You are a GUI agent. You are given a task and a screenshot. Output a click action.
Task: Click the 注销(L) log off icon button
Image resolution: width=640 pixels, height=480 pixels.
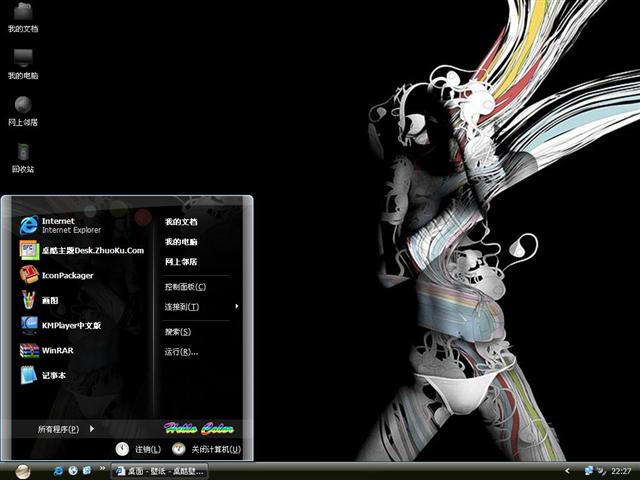click(122, 449)
